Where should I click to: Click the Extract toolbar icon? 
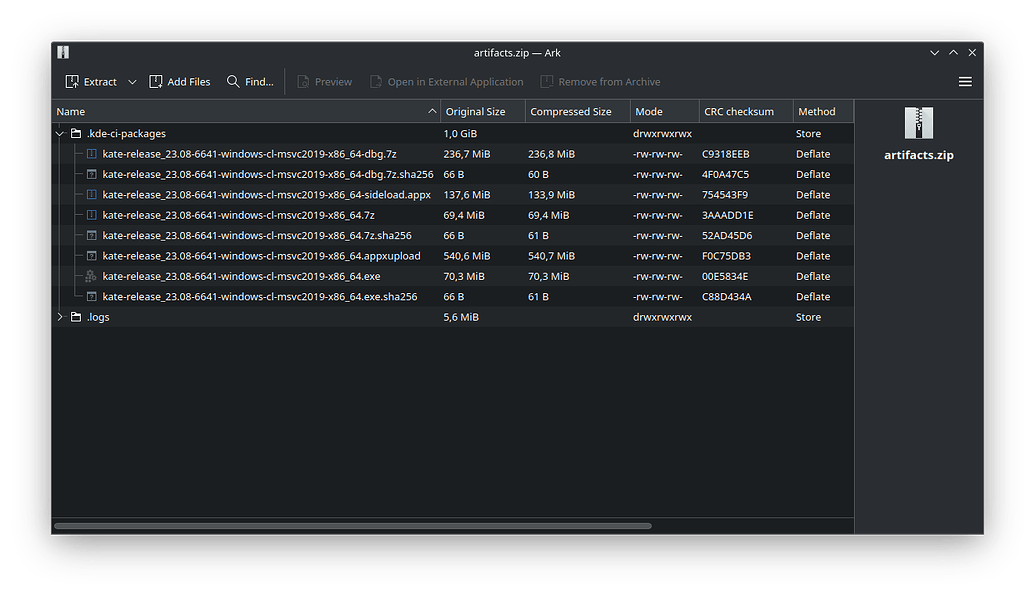coord(72,81)
